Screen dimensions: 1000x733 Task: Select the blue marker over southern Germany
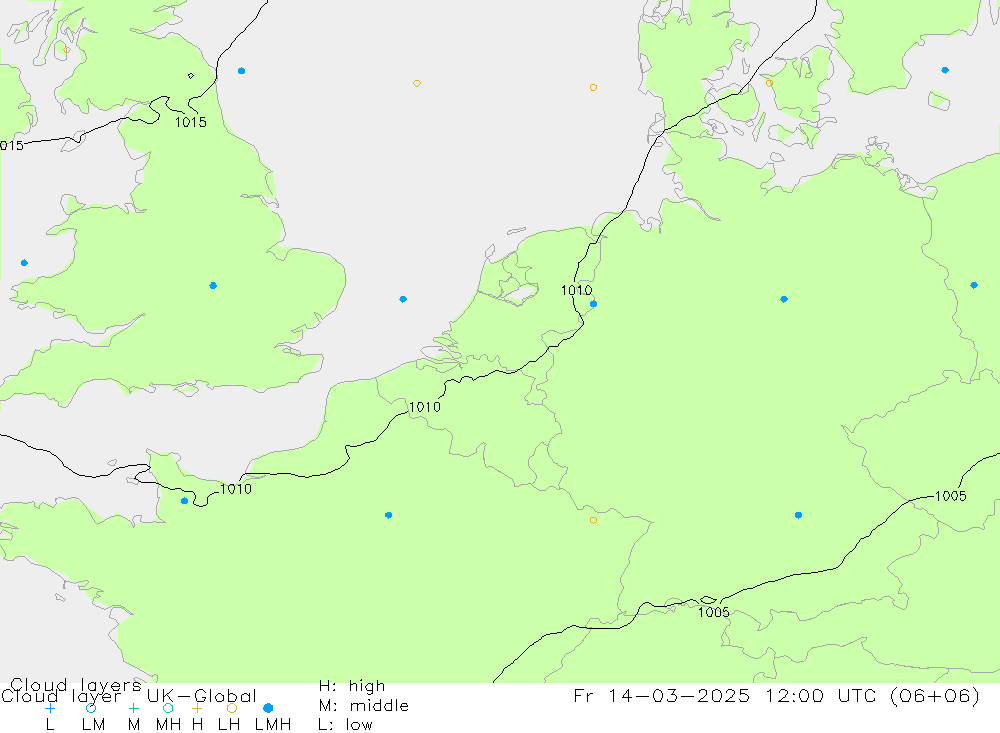click(x=798, y=515)
